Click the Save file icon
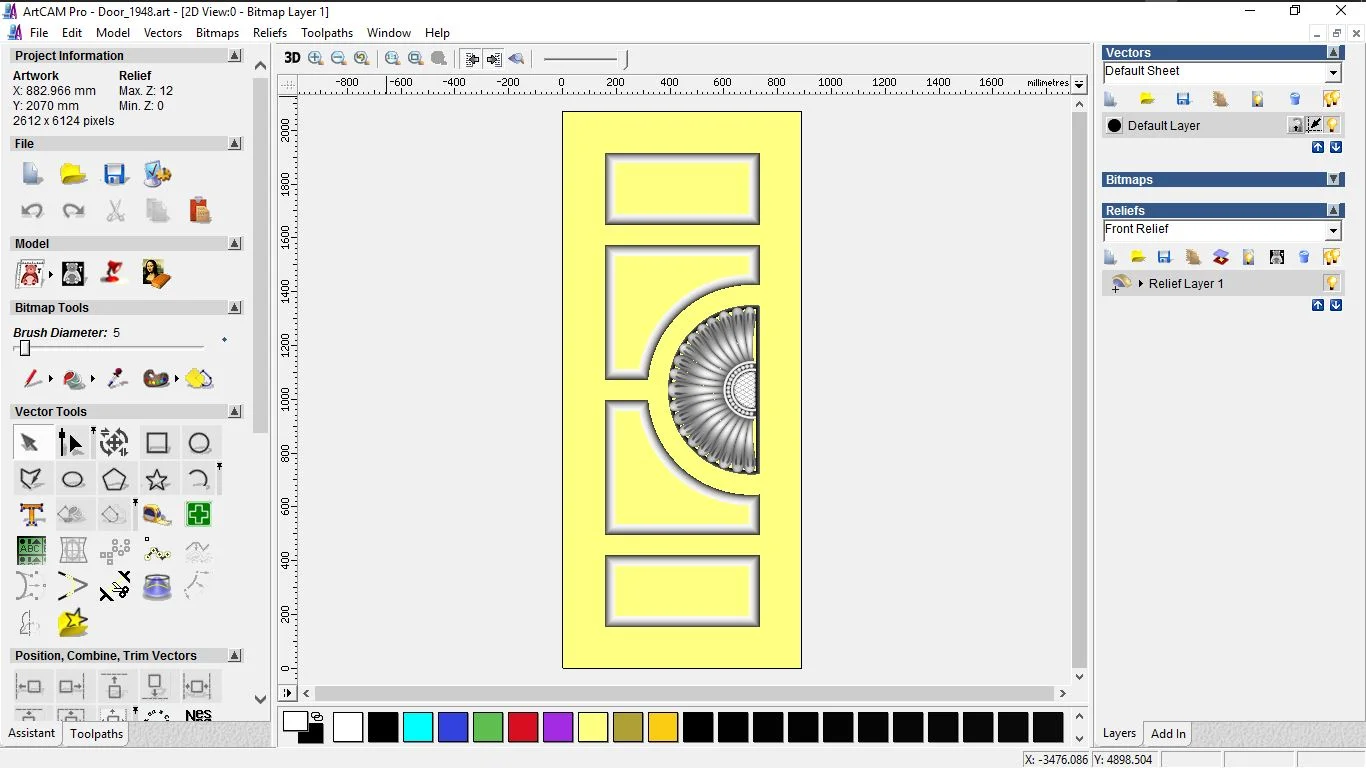 point(115,174)
